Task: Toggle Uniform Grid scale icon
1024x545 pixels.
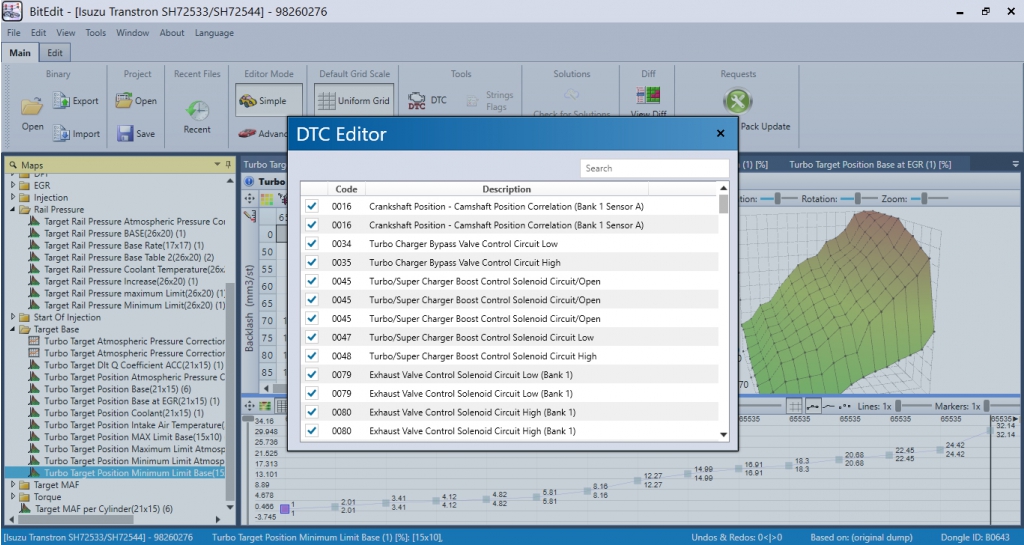Action: pos(326,101)
